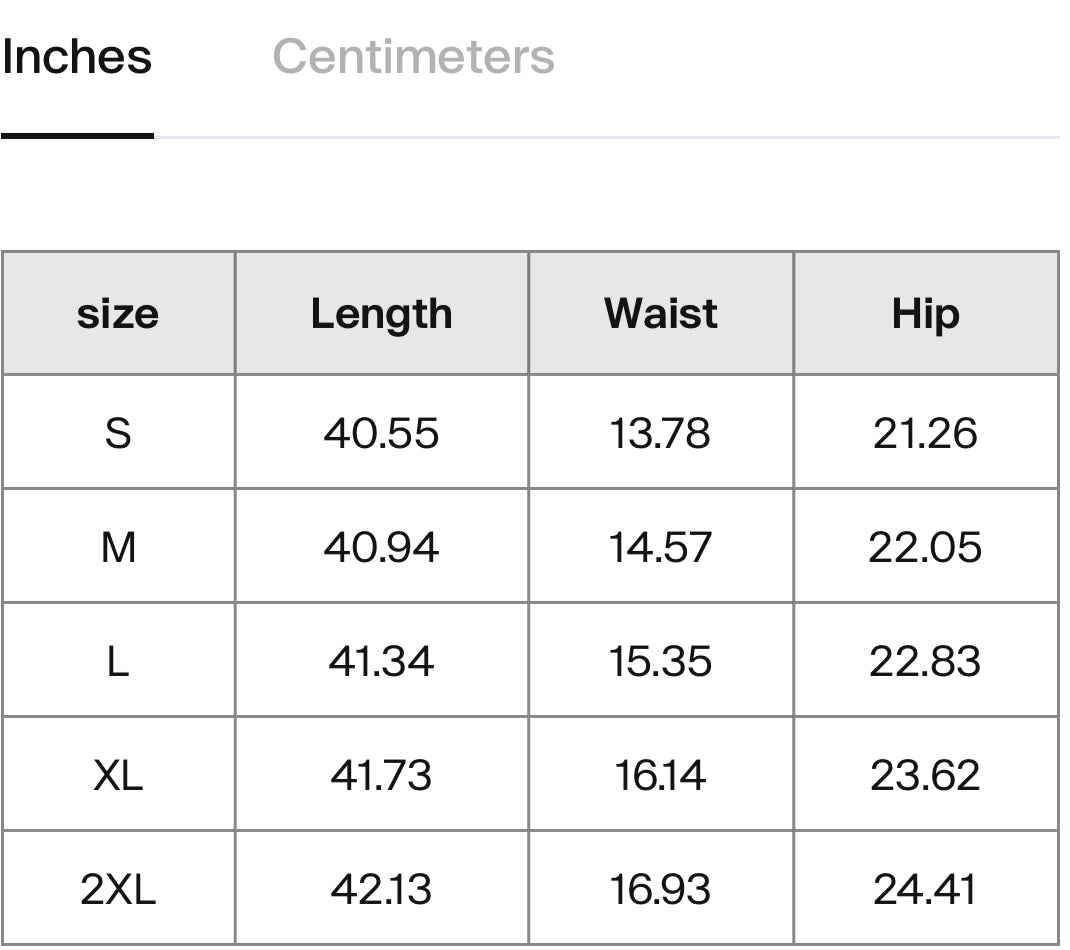This screenshot has width=1070, height=950.
Task: Click the 14.57 waist cell
Action: [661, 547]
